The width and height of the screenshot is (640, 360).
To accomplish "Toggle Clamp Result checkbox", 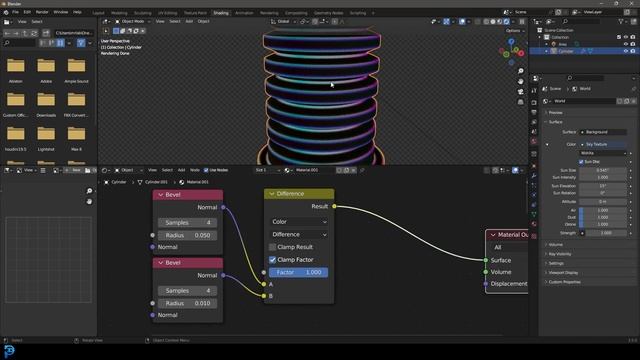I will pyautogui.click(x=273, y=247).
